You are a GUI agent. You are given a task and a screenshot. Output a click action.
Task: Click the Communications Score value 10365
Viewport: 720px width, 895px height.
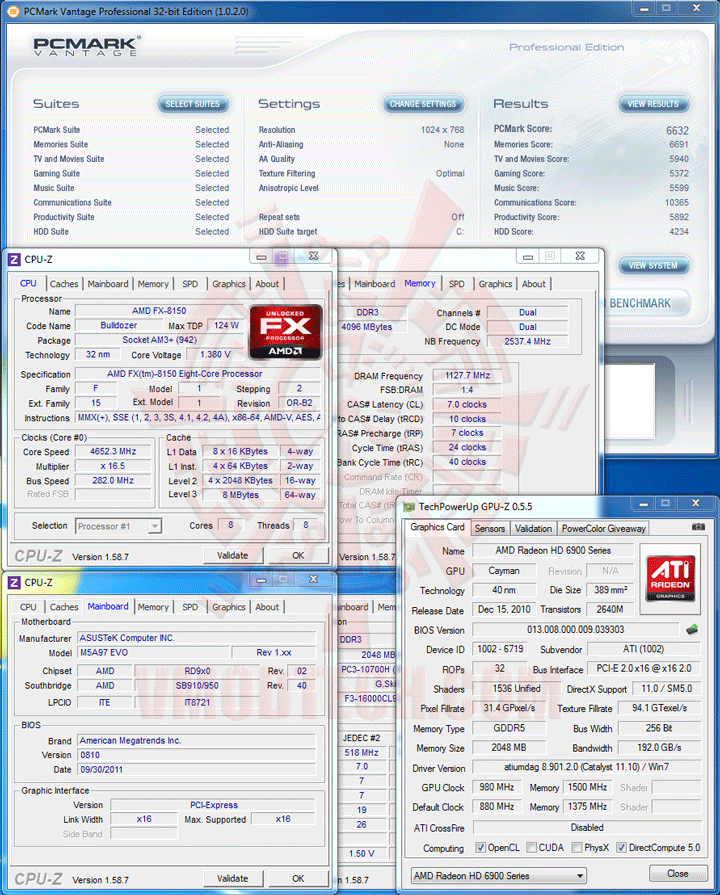(x=677, y=203)
